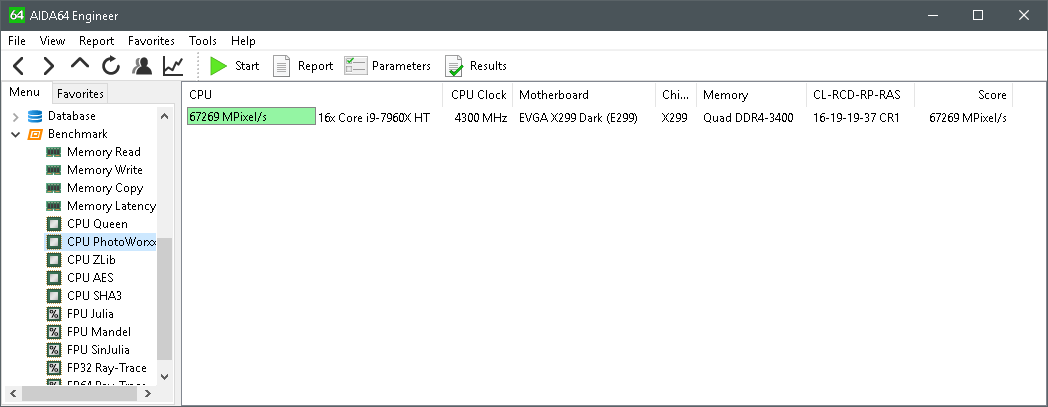Click the CPU ZLib processor icon
1048x407 pixels.
(53, 260)
